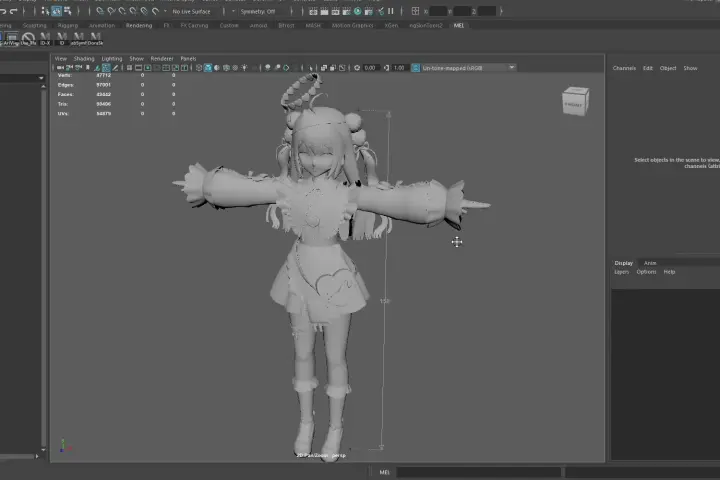Open the Rigging shelf tab
The width and height of the screenshot is (720, 480).
pos(68,25)
